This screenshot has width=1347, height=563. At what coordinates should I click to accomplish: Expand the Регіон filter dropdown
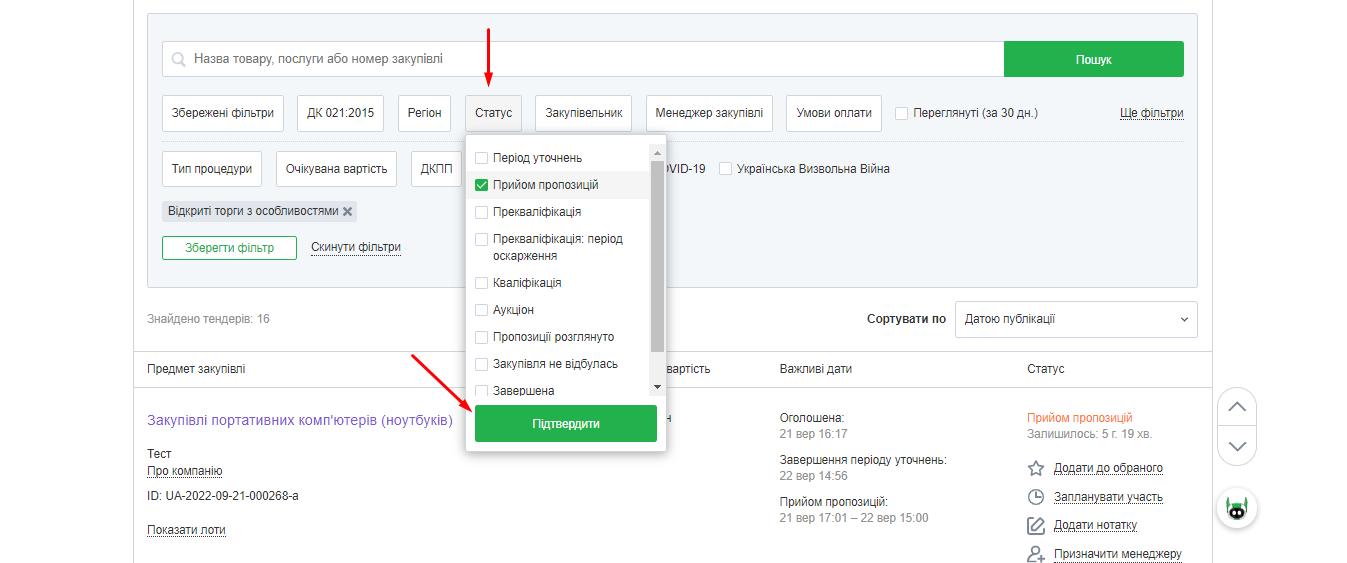(425, 113)
